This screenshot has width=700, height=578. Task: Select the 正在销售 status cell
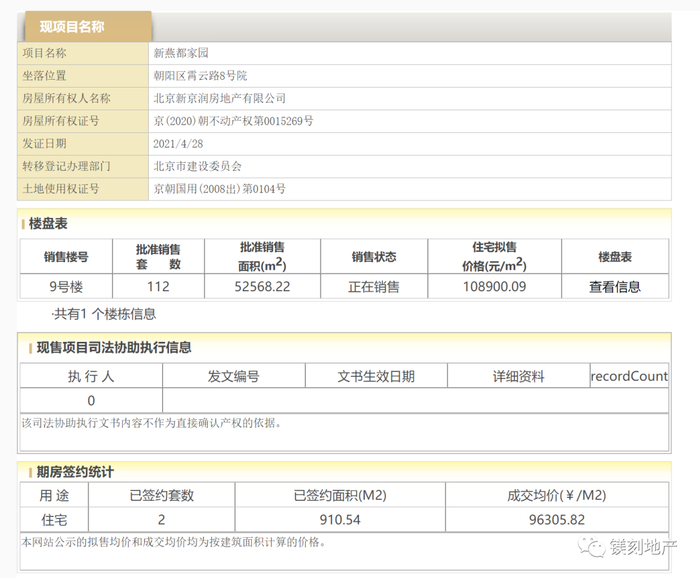374,287
